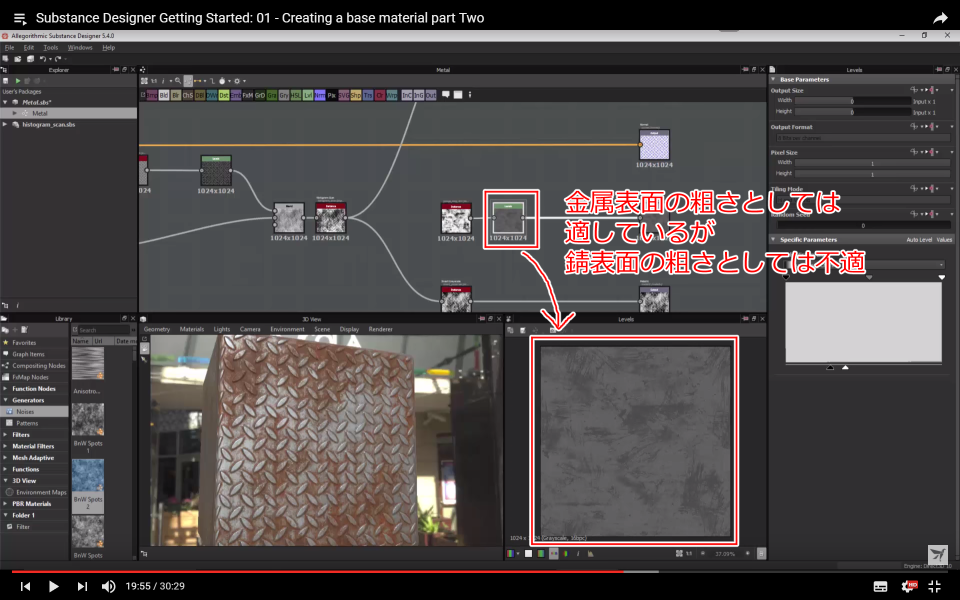Open the 3D View Environment menu
Image resolution: width=960 pixels, height=600 pixels.
(x=287, y=329)
